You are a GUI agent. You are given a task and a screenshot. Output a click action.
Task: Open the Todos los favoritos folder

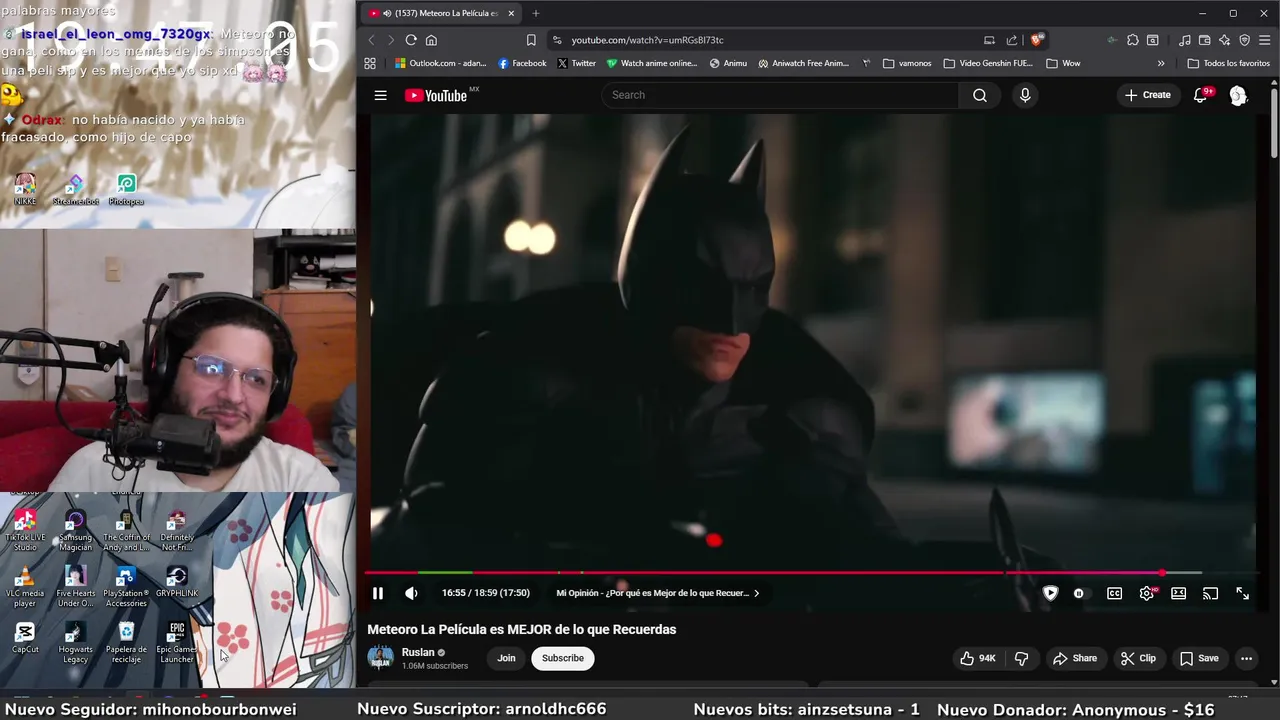[1228, 63]
